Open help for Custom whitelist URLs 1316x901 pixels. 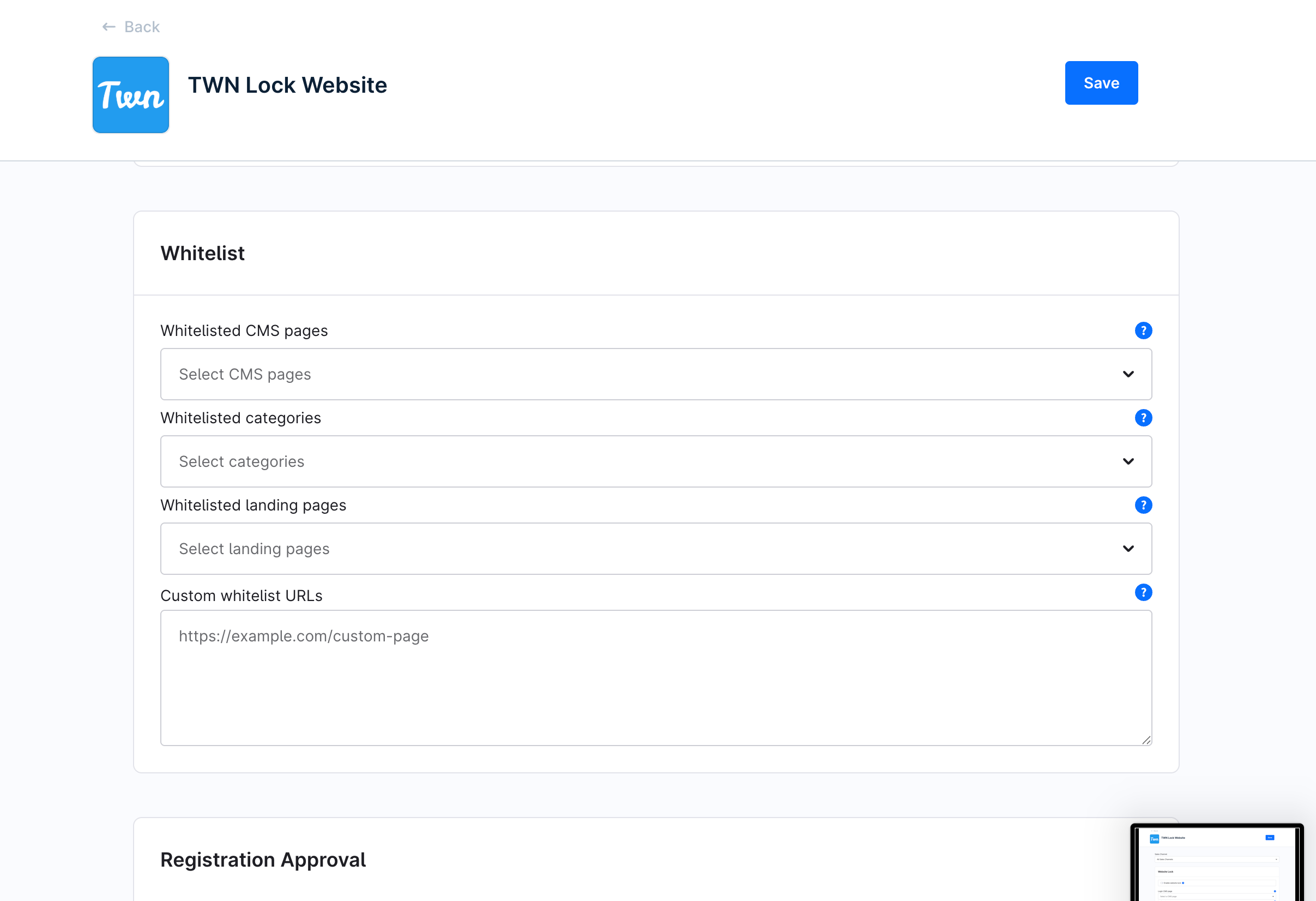click(x=1143, y=592)
